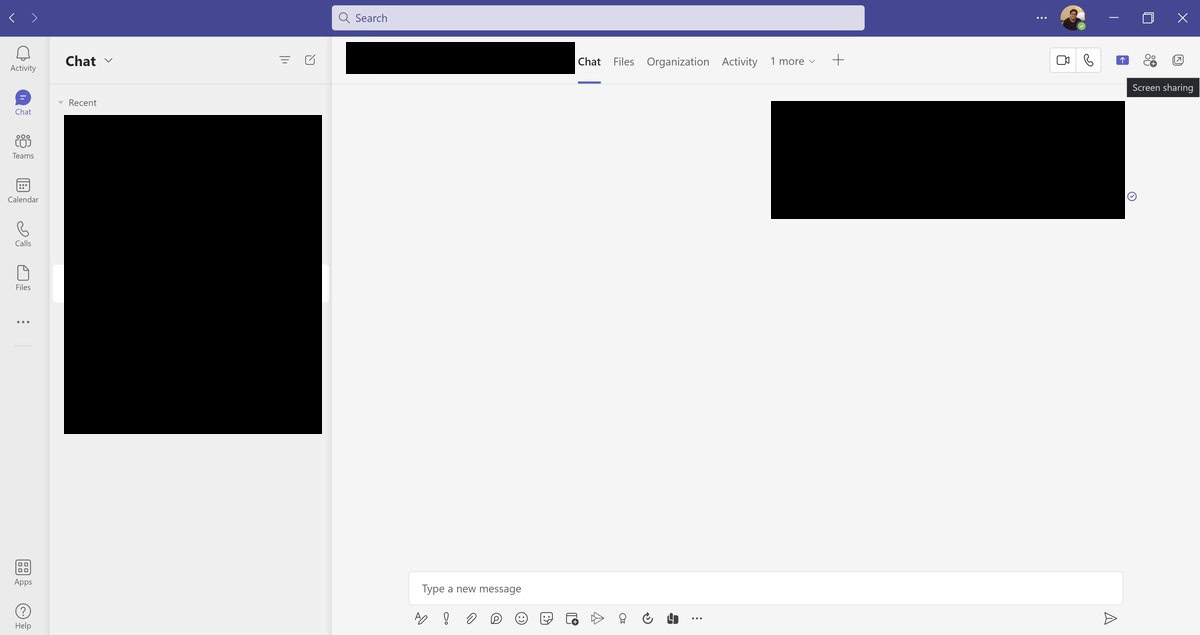Attach a file with paperclip
This screenshot has width=1200, height=635.
coord(471,618)
